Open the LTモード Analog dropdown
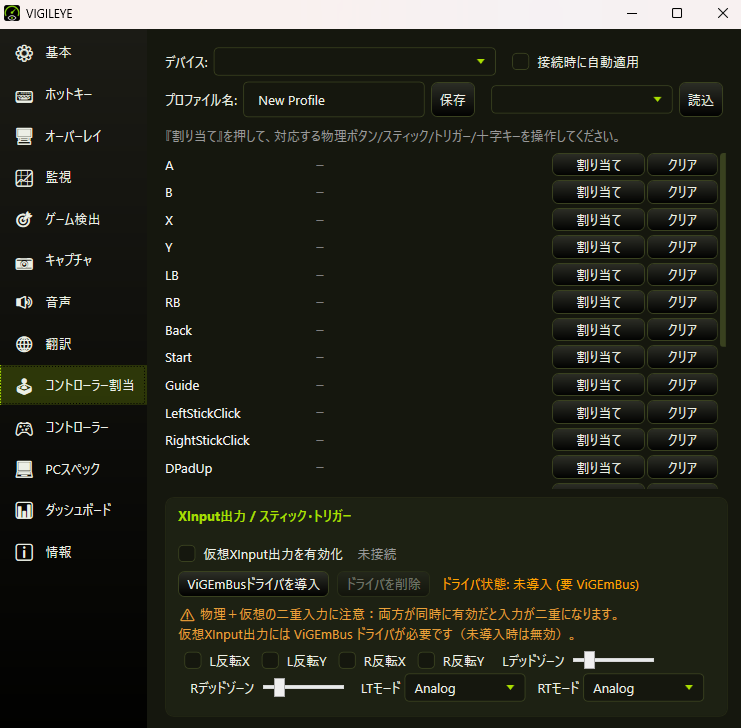This screenshot has width=741, height=728. 465,688
